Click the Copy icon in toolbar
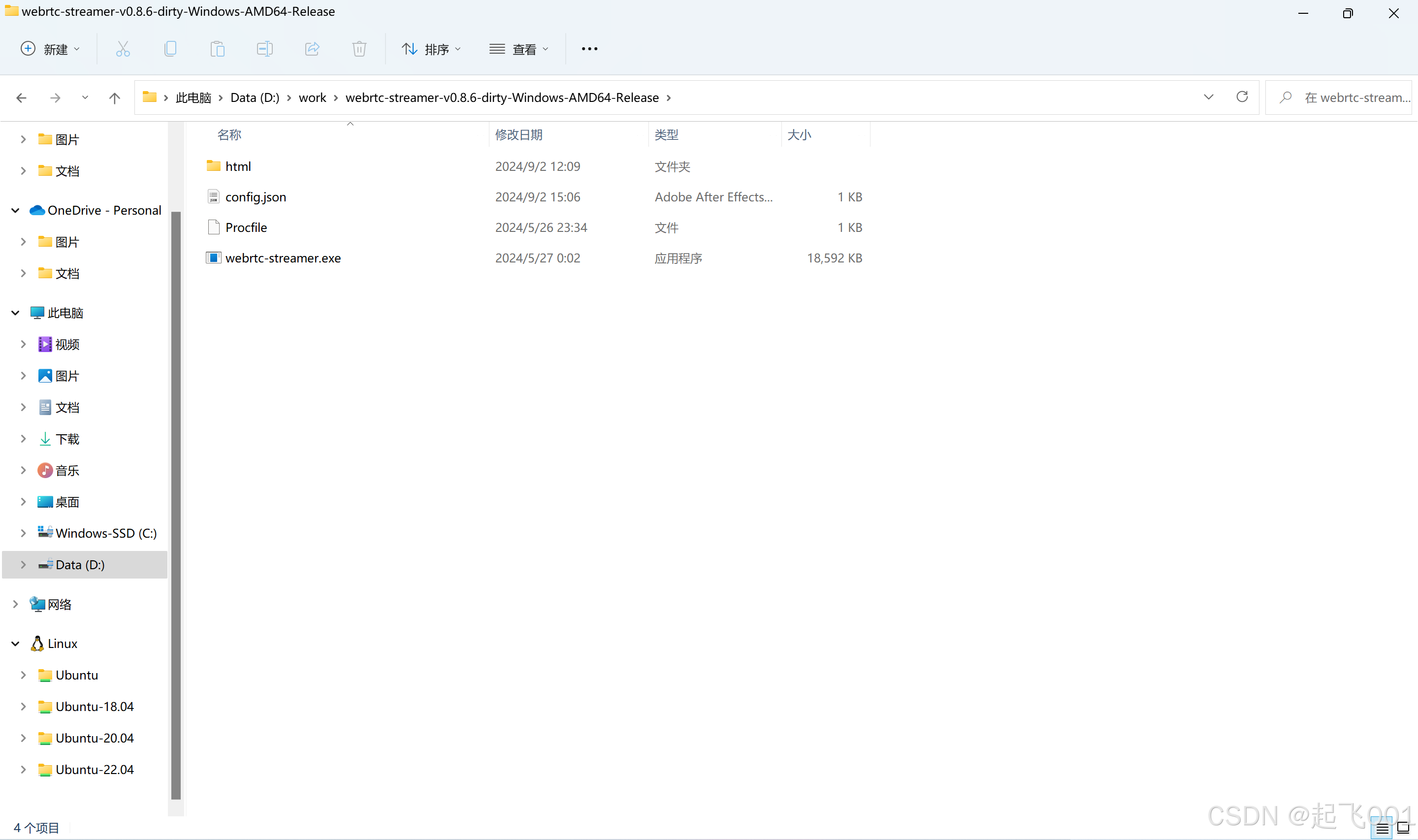This screenshot has height=840, width=1418. coord(170,49)
